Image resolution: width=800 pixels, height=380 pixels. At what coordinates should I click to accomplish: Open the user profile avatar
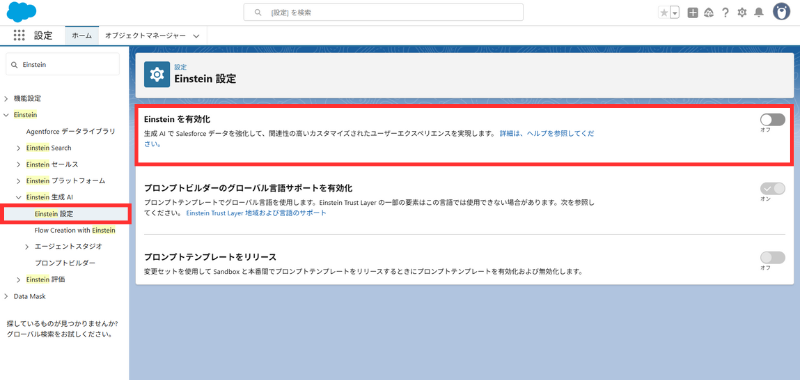coord(781,12)
